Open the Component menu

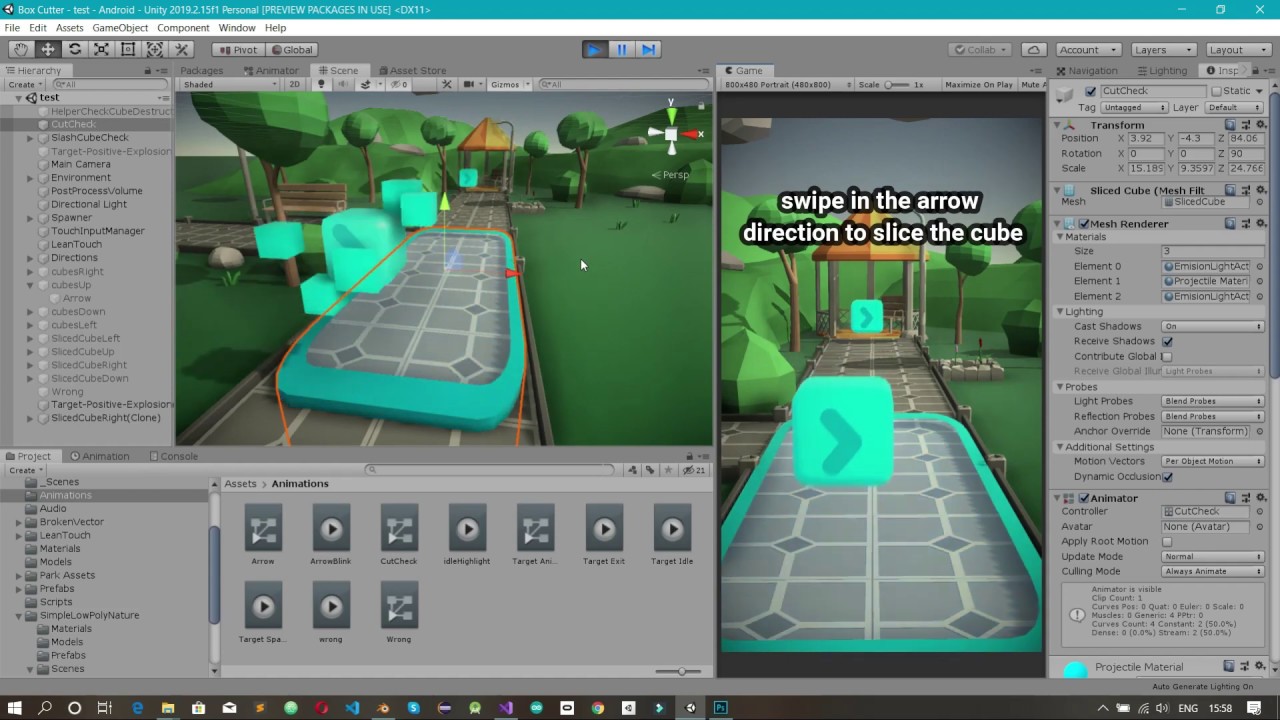pos(183,28)
